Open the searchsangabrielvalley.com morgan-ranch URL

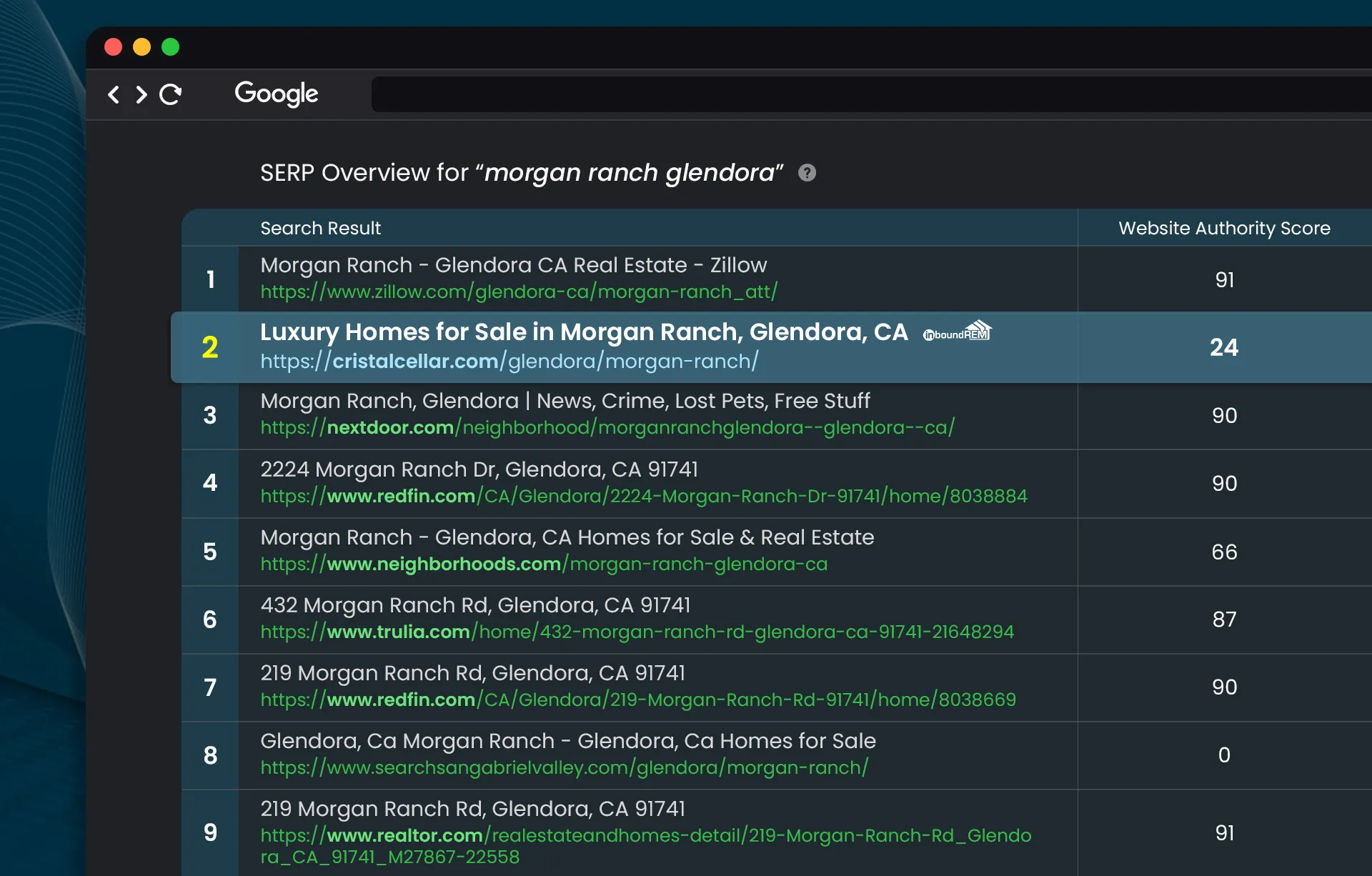[x=565, y=767]
